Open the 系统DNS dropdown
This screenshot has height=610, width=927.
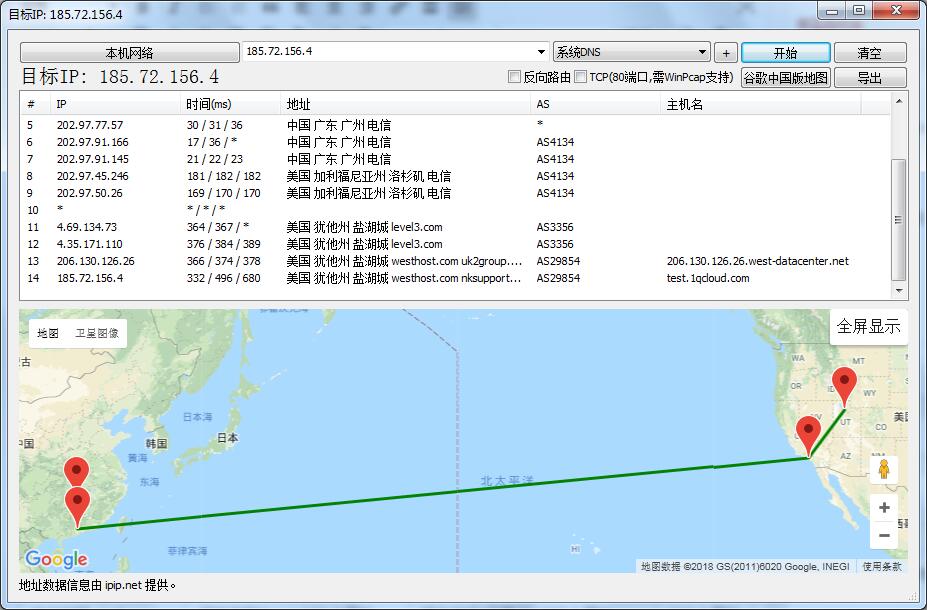pyautogui.click(x=702, y=52)
